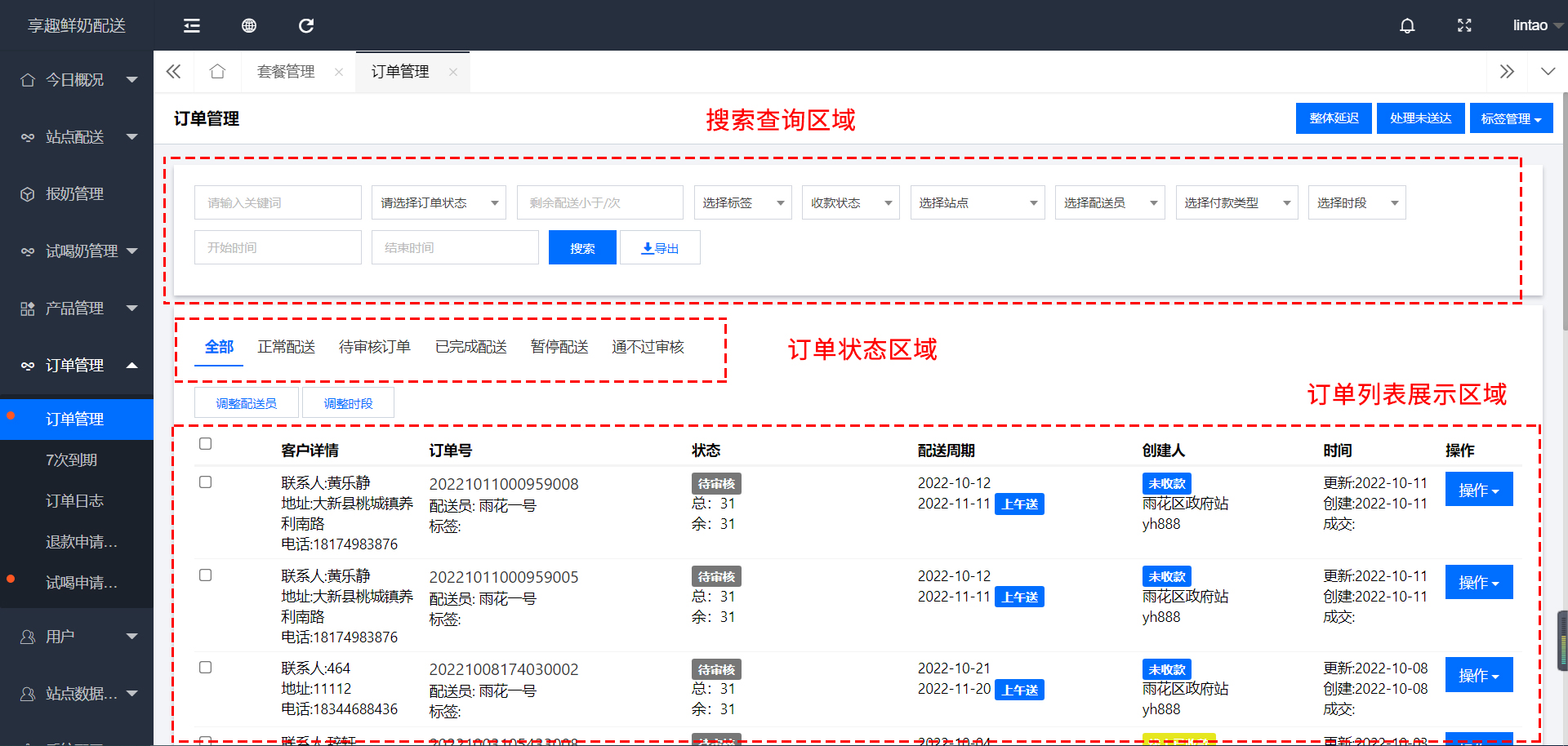Screen dimensions: 1568x746
Task: Collapse the sidebar with the menu icon
Action: 192,26
